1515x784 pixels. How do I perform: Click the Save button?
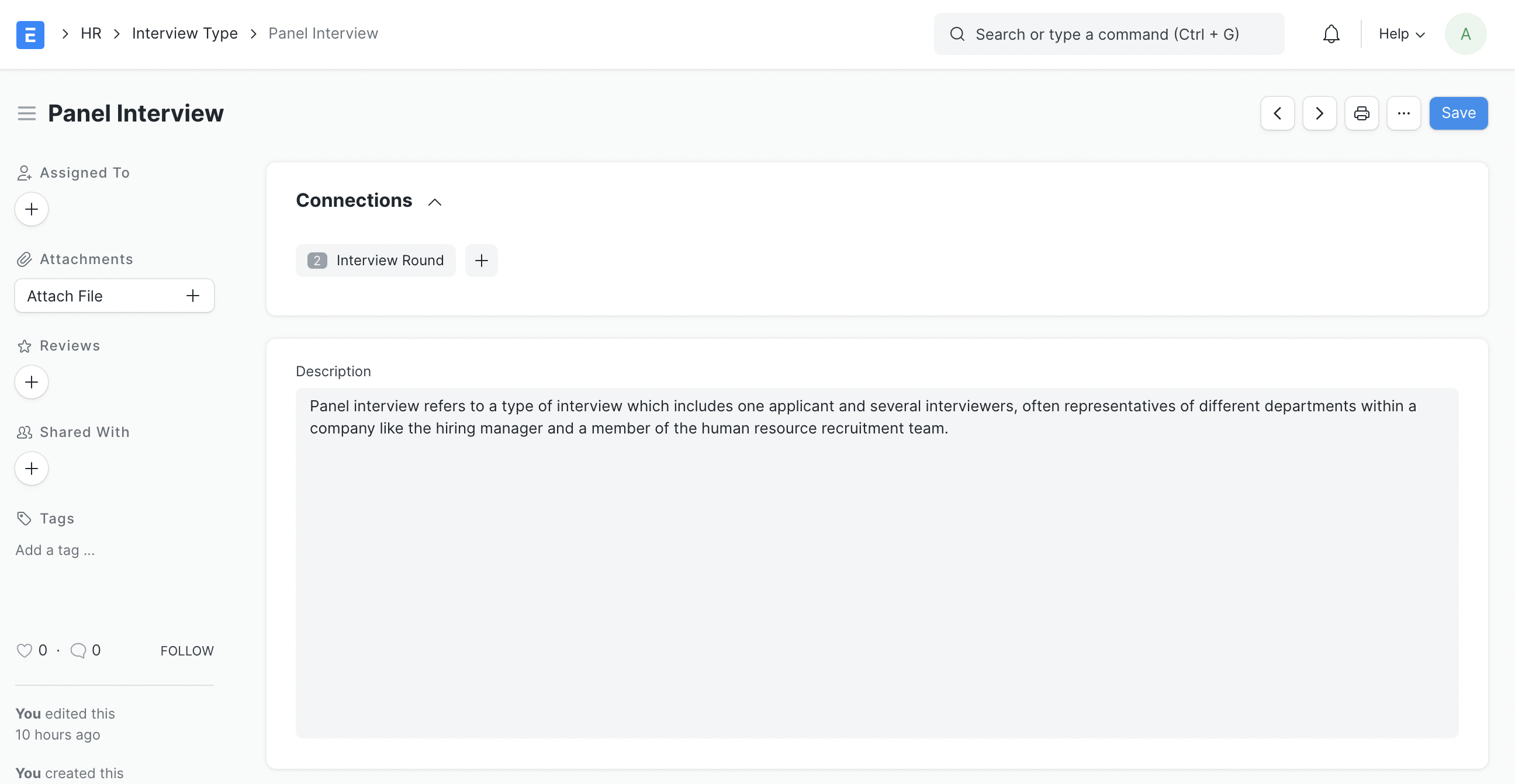(1458, 113)
